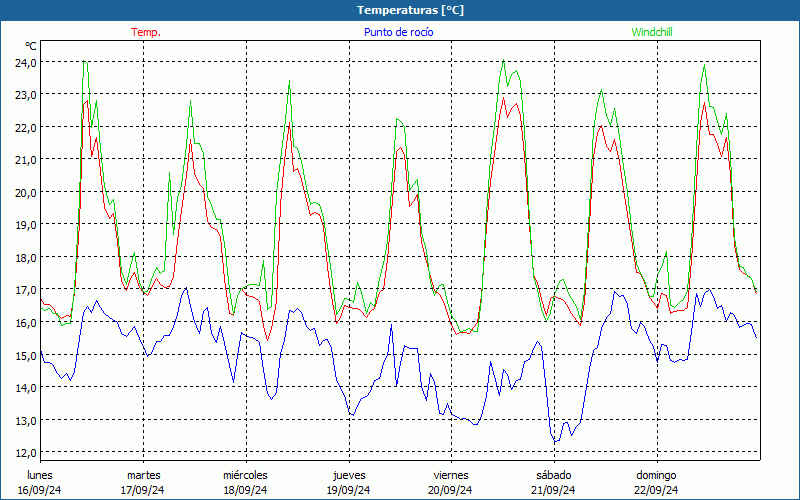Click the '17/09/24' date label
The width and height of the screenshot is (800, 500).
(142, 490)
